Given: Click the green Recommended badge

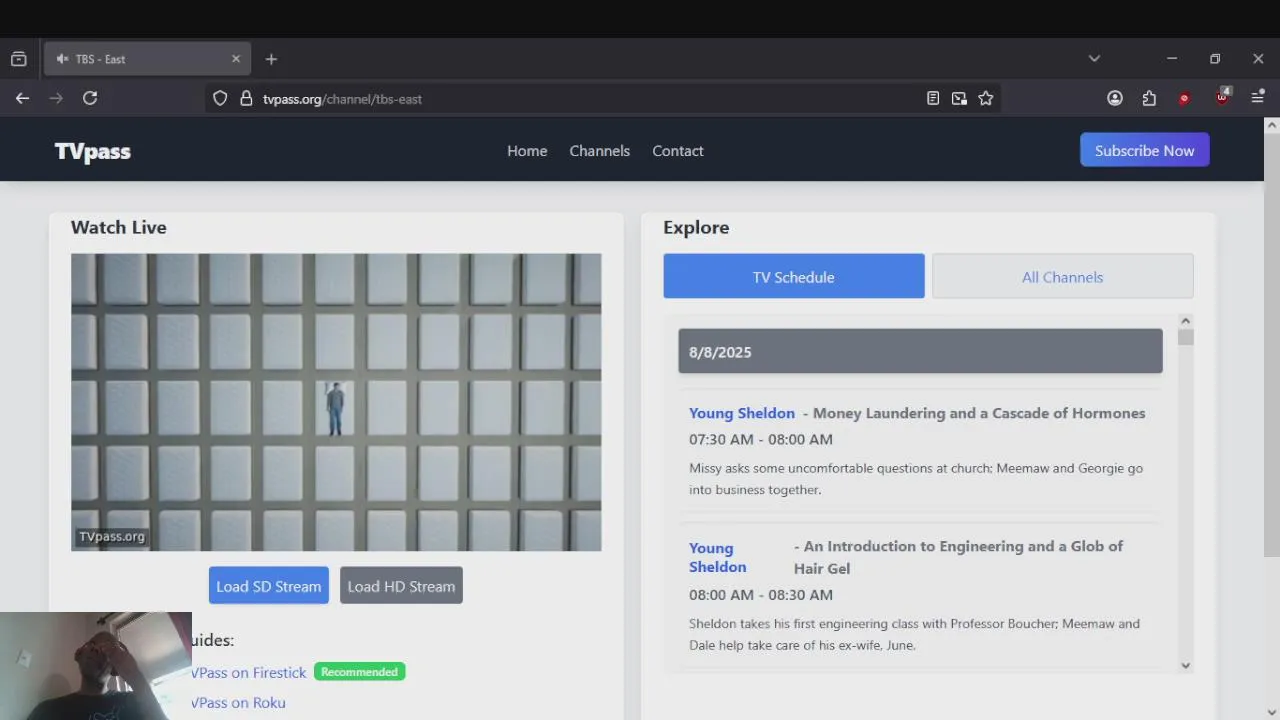Looking at the screenshot, I should click(360, 672).
